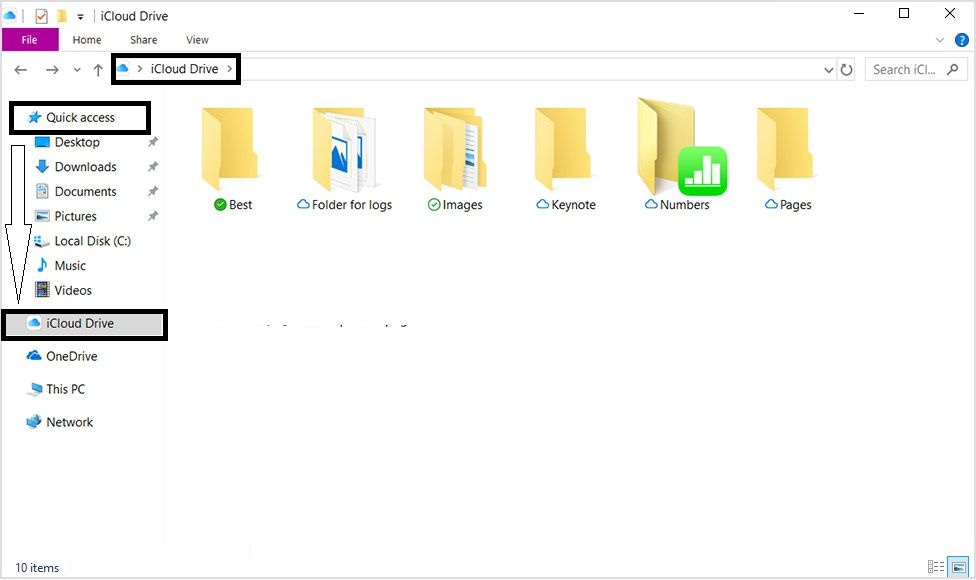Refresh the iCloud Drive view
This screenshot has height=580, width=976.
846,70
